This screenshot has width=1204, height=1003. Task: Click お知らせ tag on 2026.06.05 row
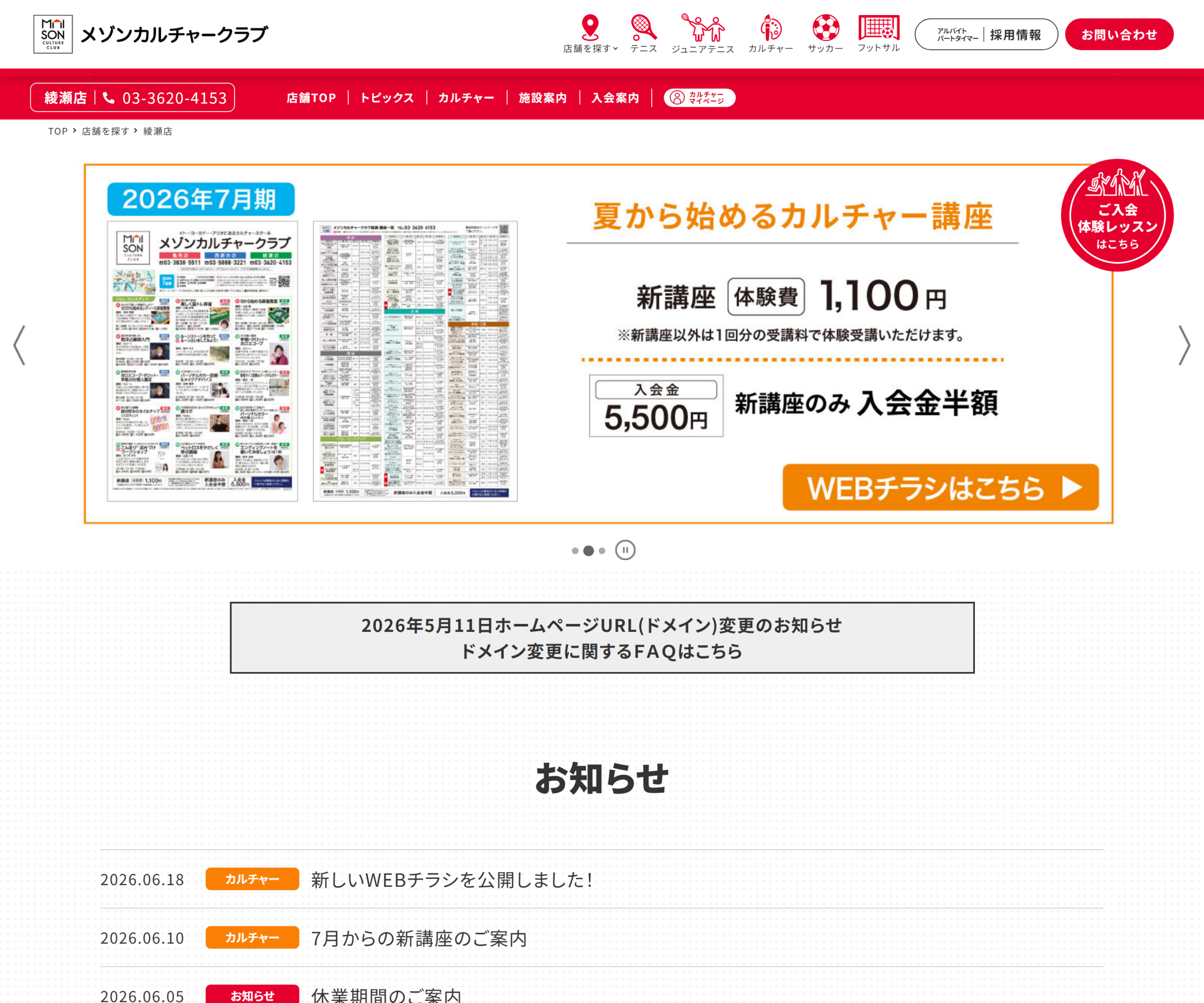coord(252,995)
